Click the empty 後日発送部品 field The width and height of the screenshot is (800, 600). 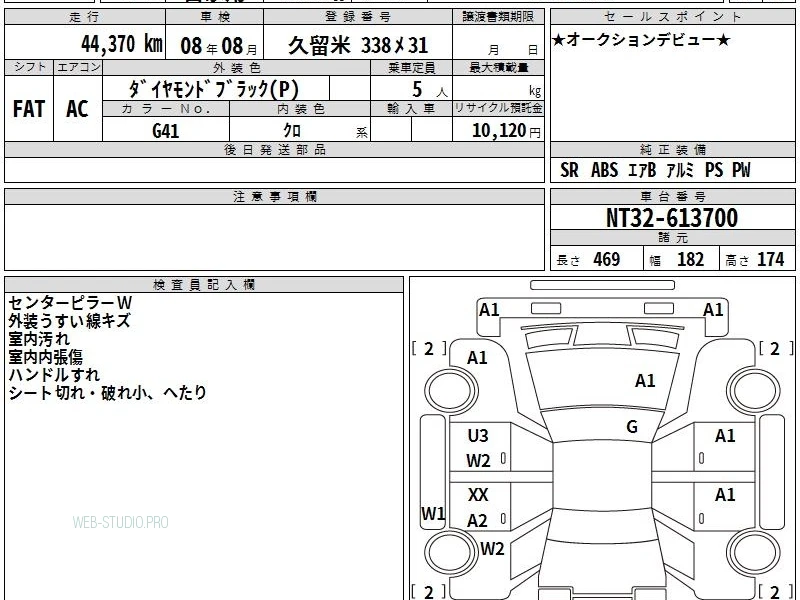[x=274, y=169]
